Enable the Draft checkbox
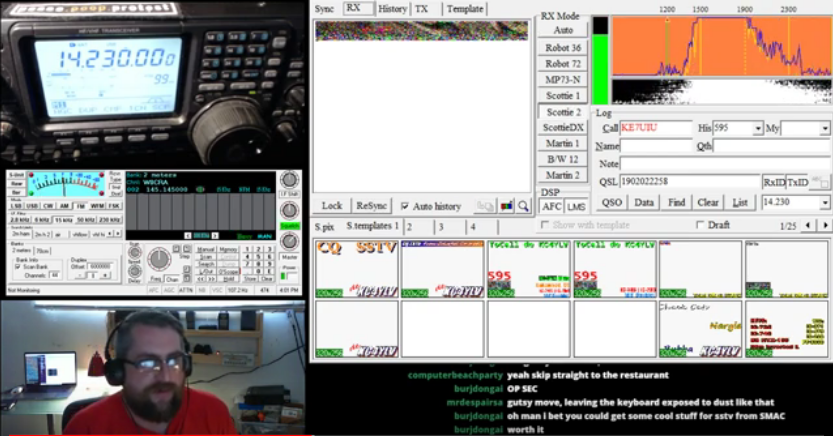The width and height of the screenshot is (833, 436). pyautogui.click(x=701, y=226)
